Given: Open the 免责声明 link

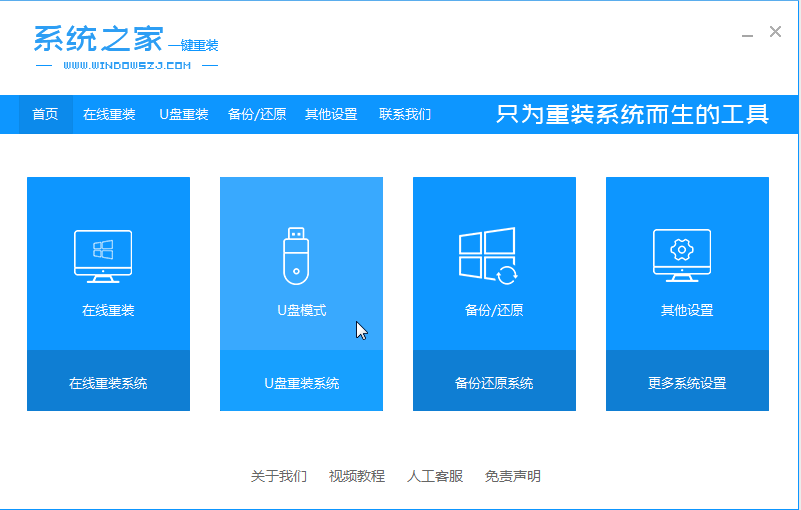Looking at the screenshot, I should [x=513, y=476].
